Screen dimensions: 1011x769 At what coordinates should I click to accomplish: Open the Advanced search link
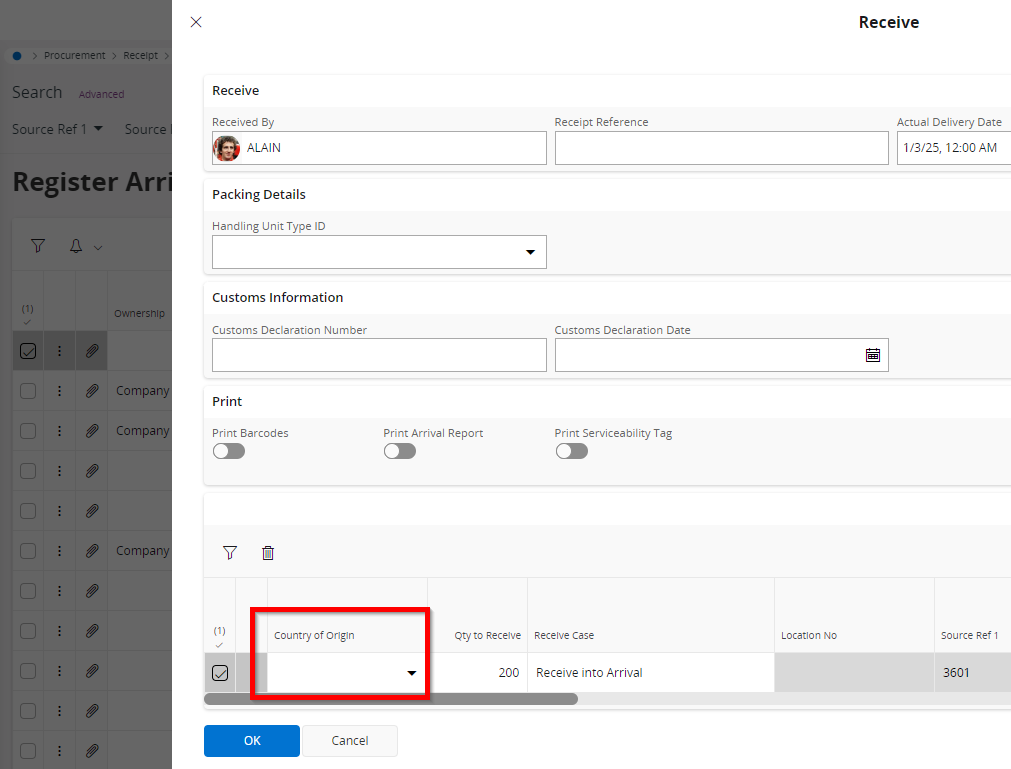pyautogui.click(x=101, y=94)
